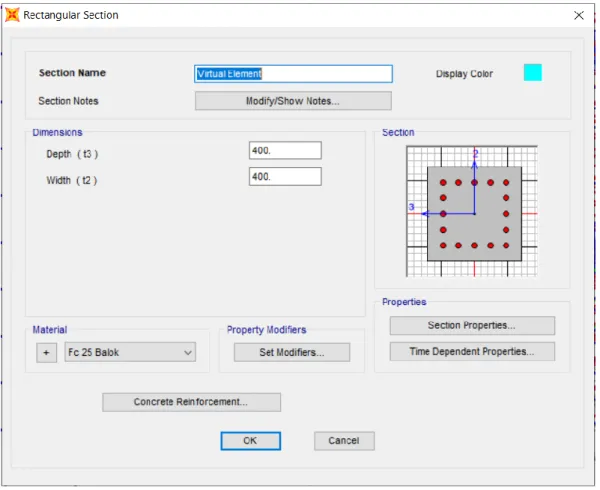The image size is (600, 490).
Task: Click the Section group title above preview
Action: [x=398, y=132]
